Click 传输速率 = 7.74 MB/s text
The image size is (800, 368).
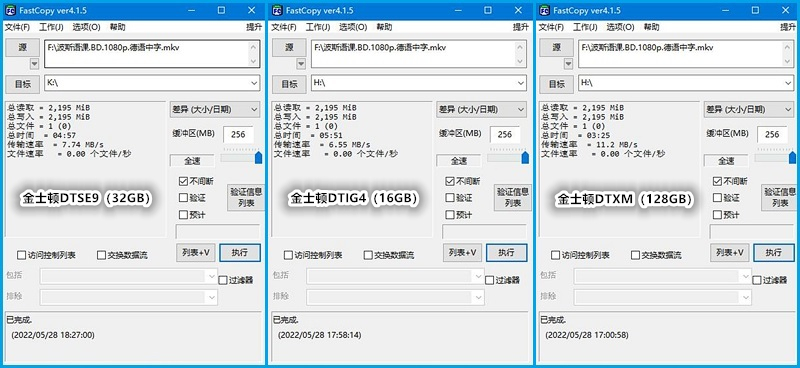pos(55,145)
